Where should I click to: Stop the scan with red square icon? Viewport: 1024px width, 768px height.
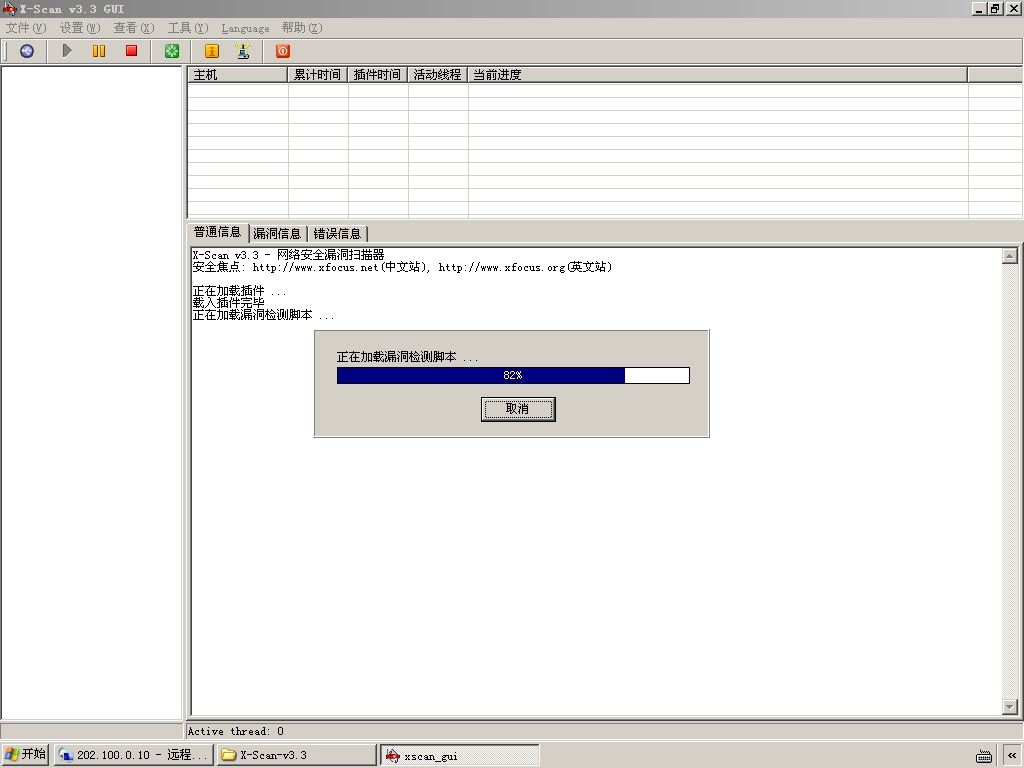click(131, 51)
